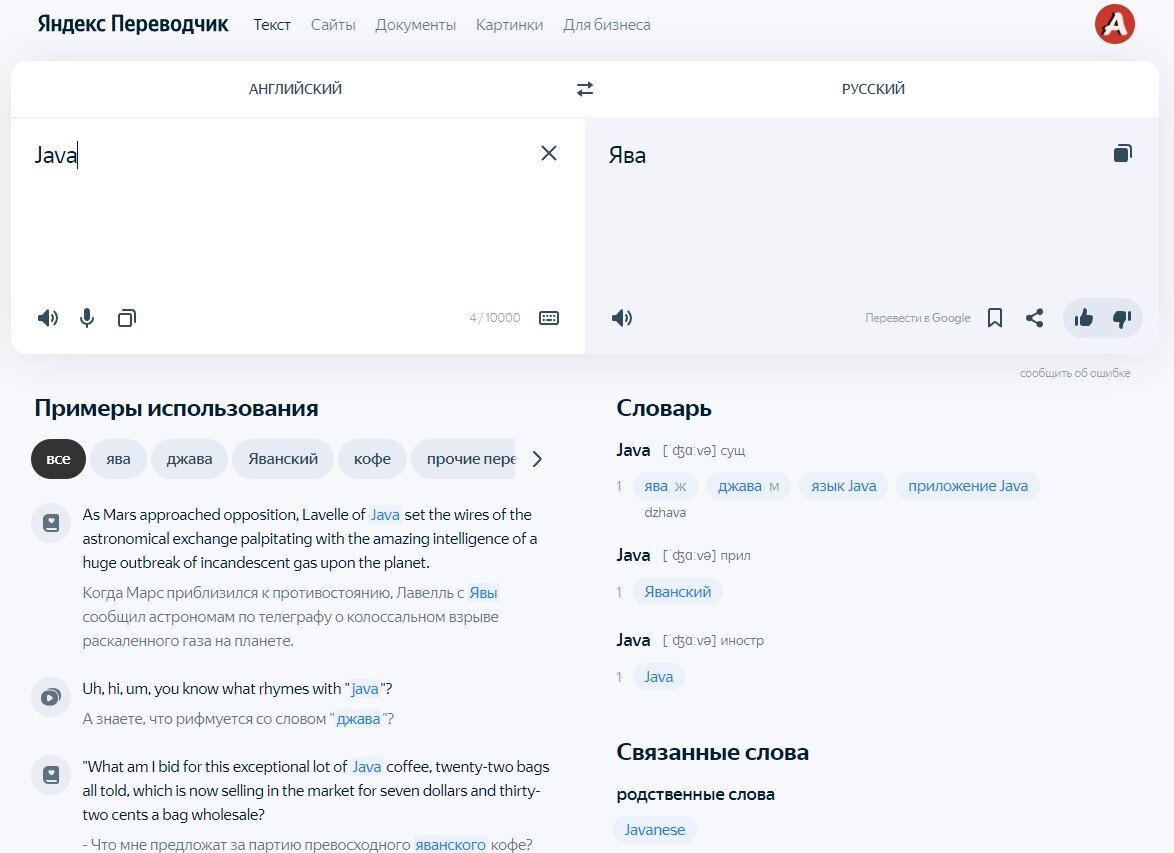
Task: Click родственные слова subheading
Action: (x=695, y=795)
